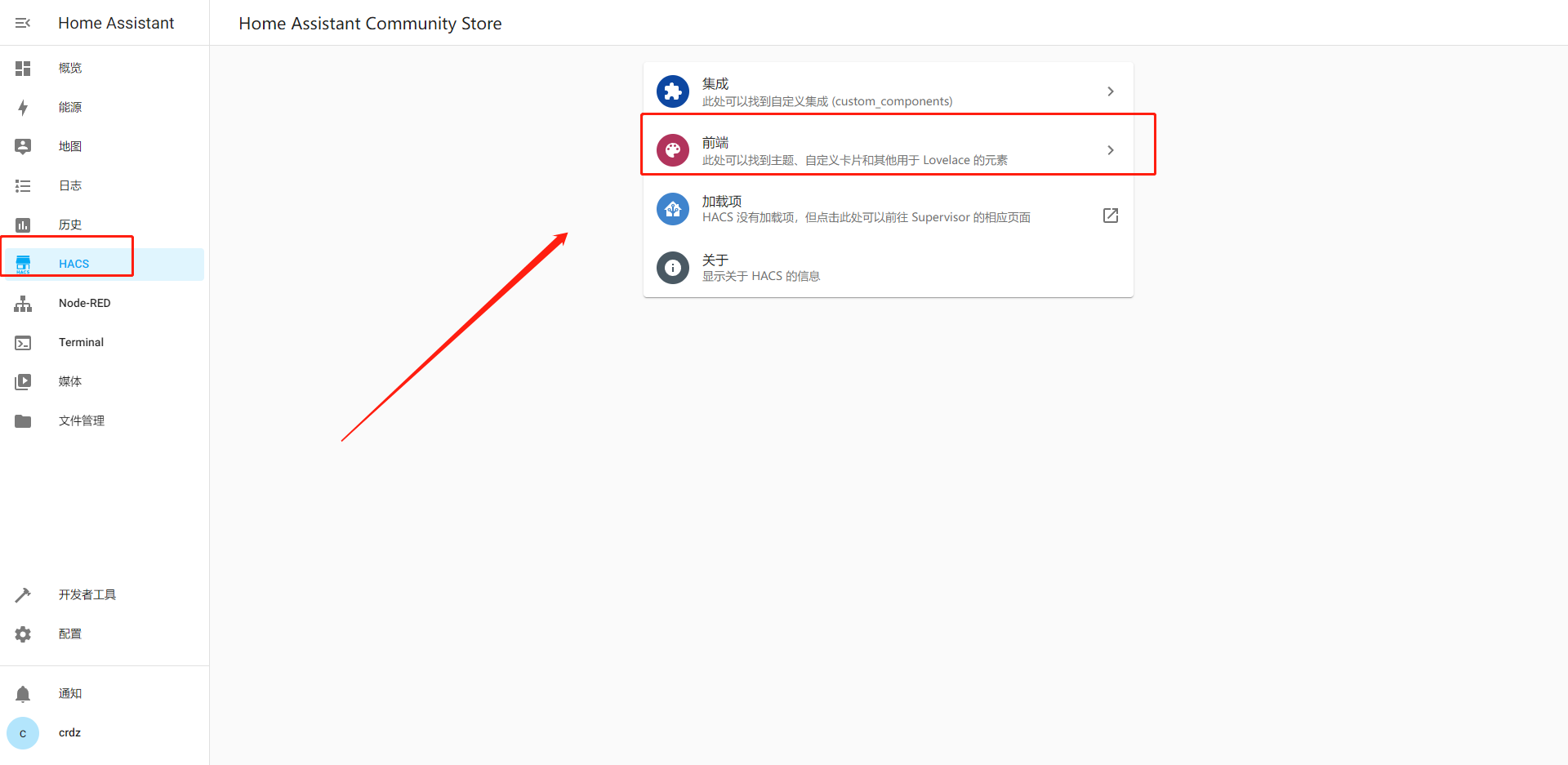
Task: Open the 文件管理 folder icon
Action: [23, 421]
